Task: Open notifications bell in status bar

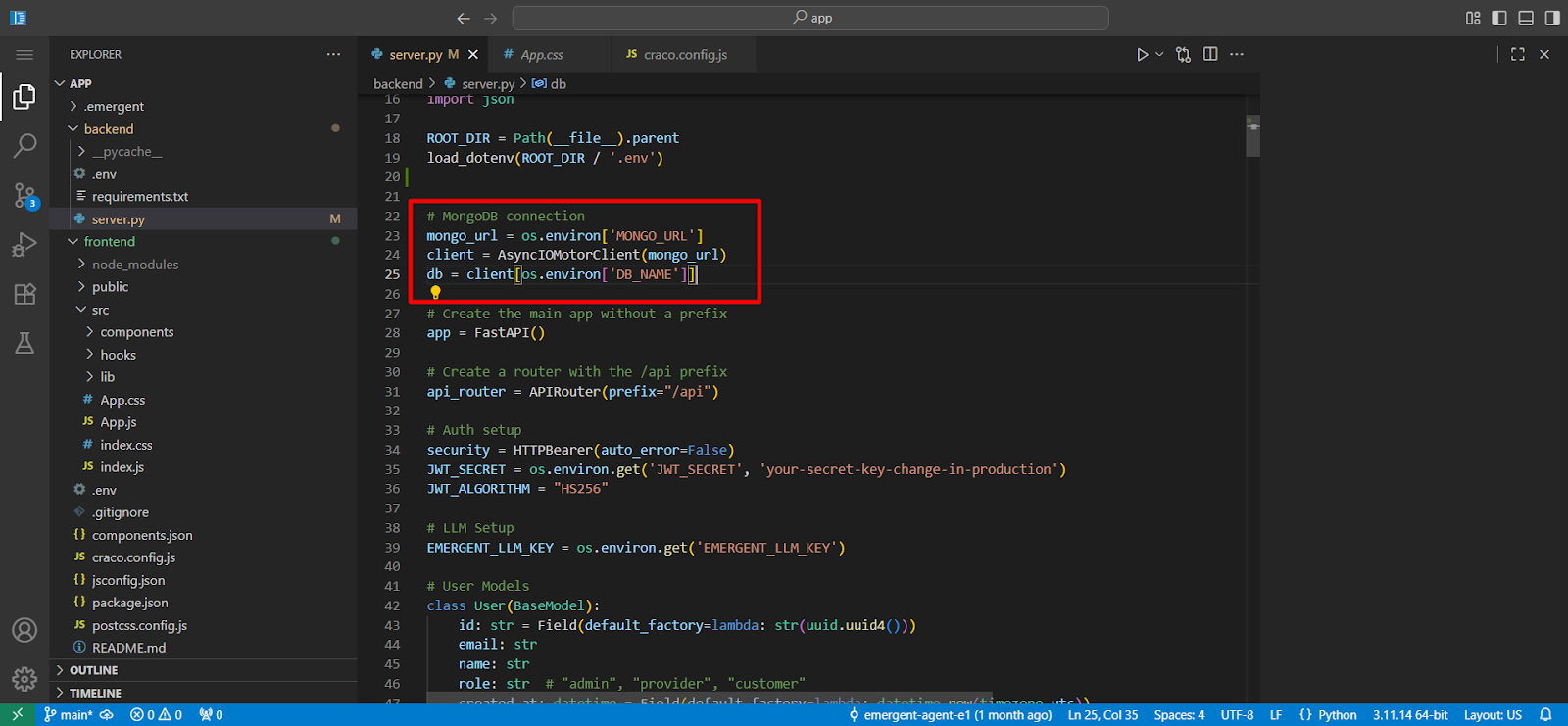Action: coord(1545,715)
